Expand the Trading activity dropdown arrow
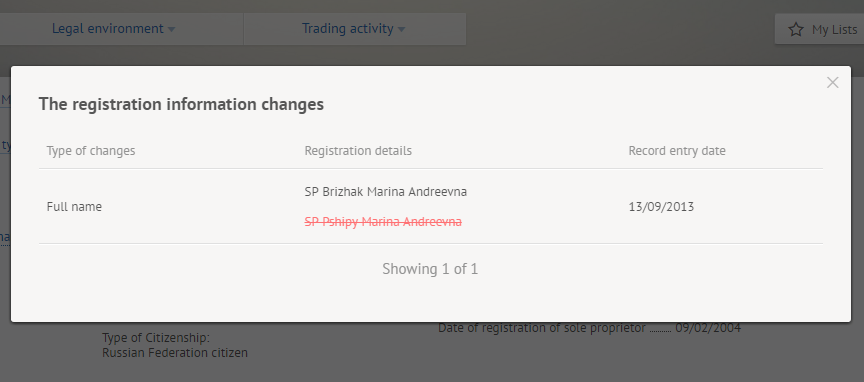Screen dimensions: 864x382 [x=401, y=30]
